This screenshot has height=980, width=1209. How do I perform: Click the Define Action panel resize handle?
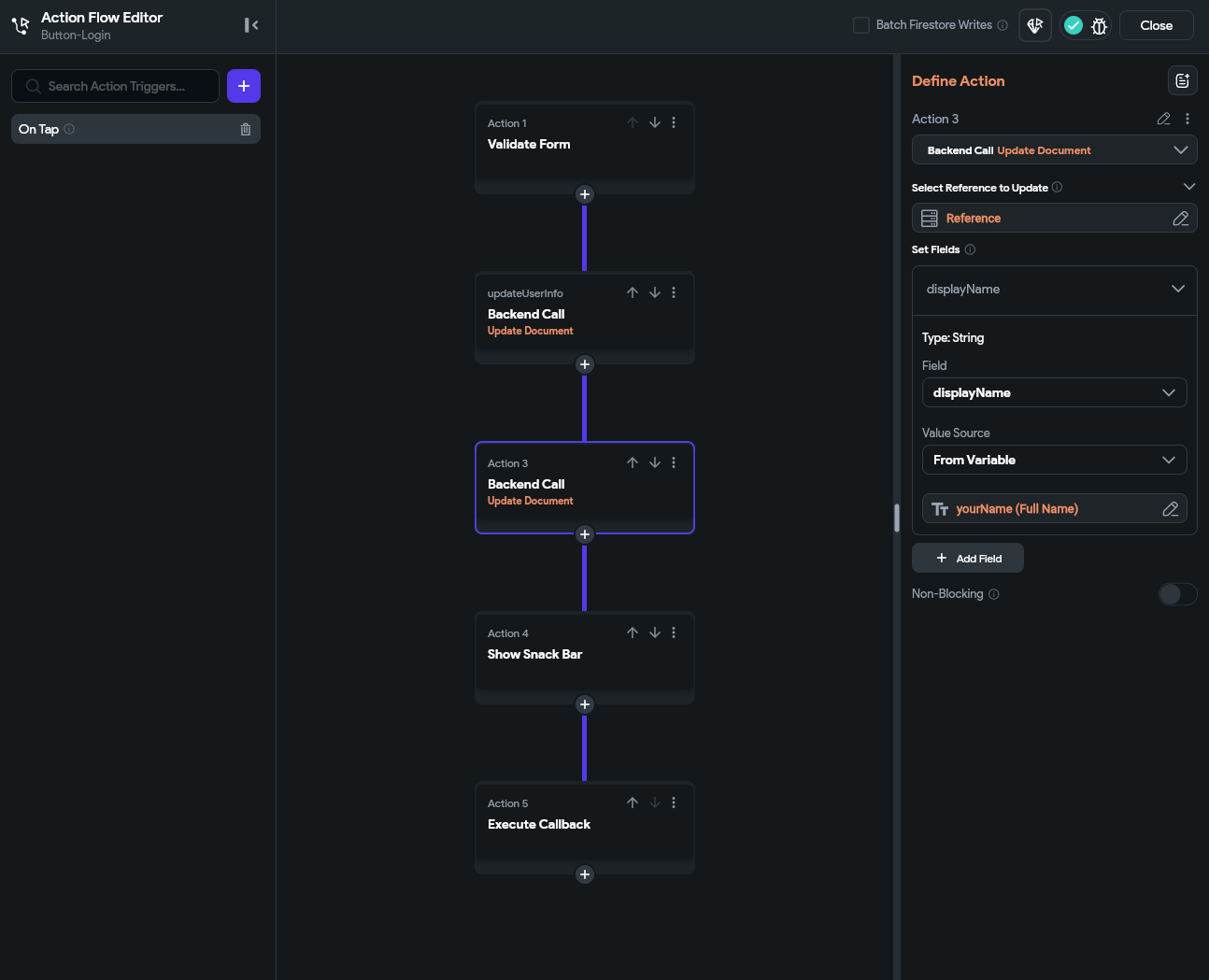tap(896, 518)
